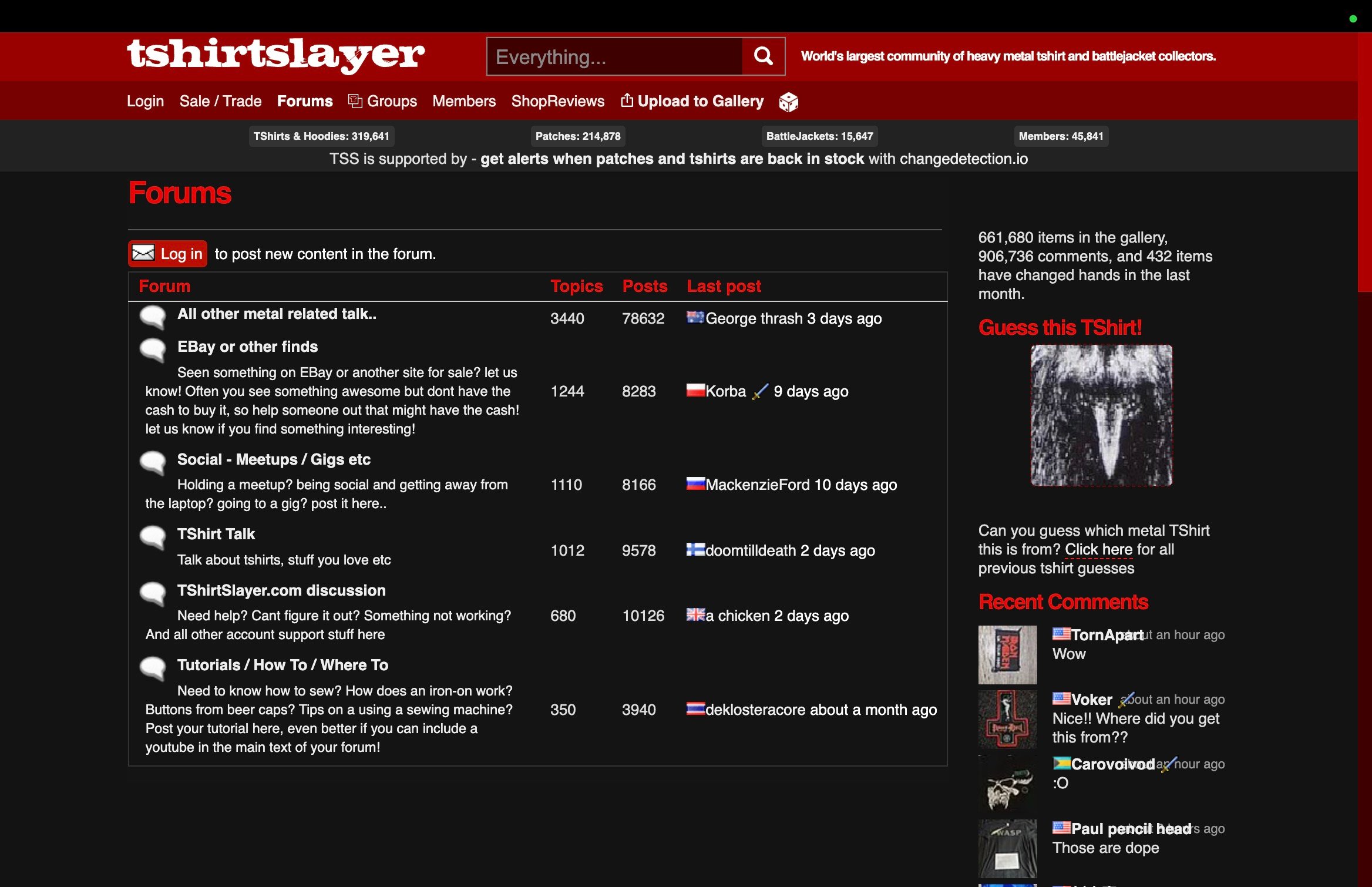The height and width of the screenshot is (887, 1372).
Task: Click the TShirts & Hoodies: 319,641 counter
Action: (x=321, y=136)
